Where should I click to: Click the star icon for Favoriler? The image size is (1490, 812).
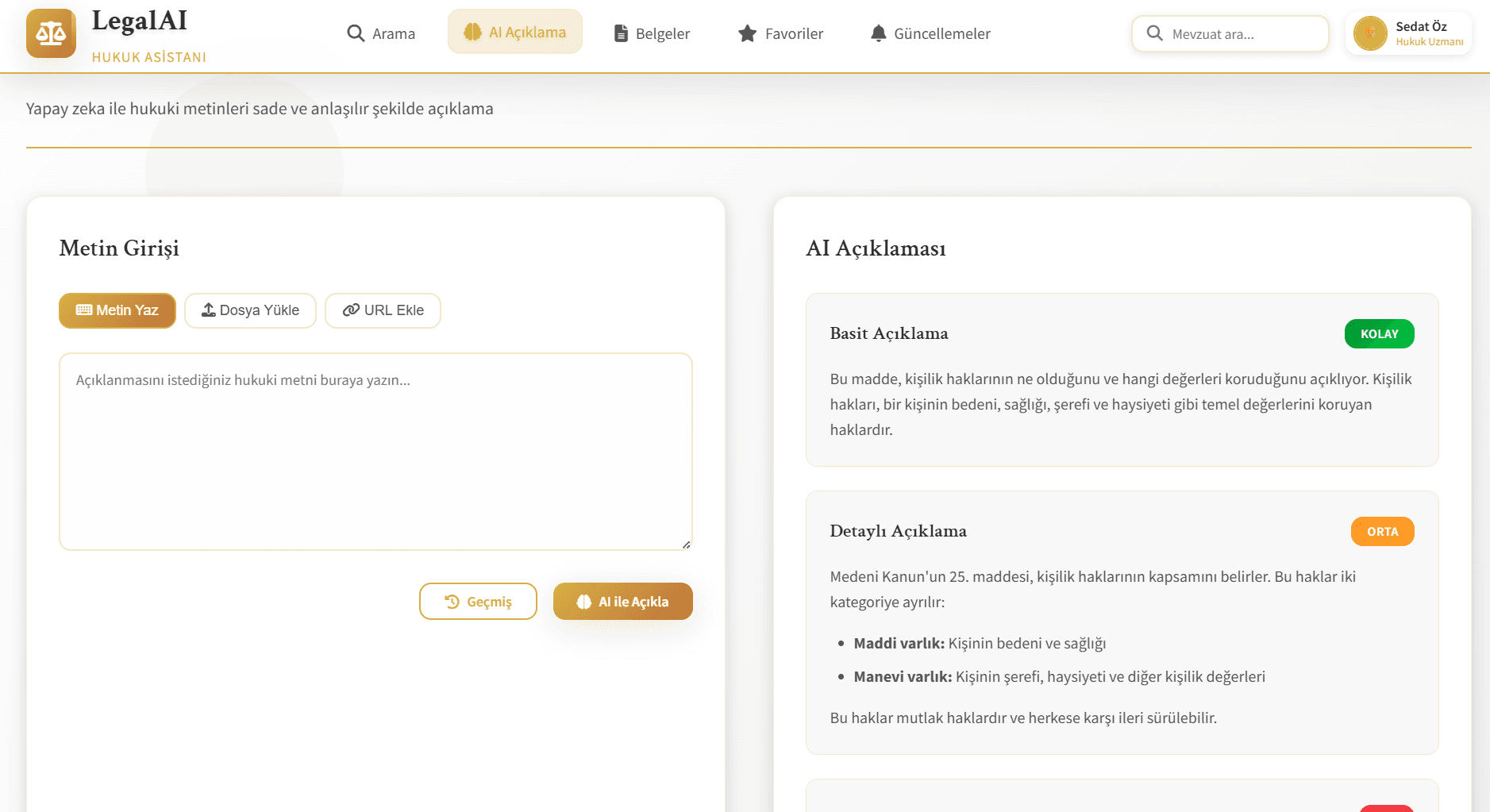(x=747, y=33)
